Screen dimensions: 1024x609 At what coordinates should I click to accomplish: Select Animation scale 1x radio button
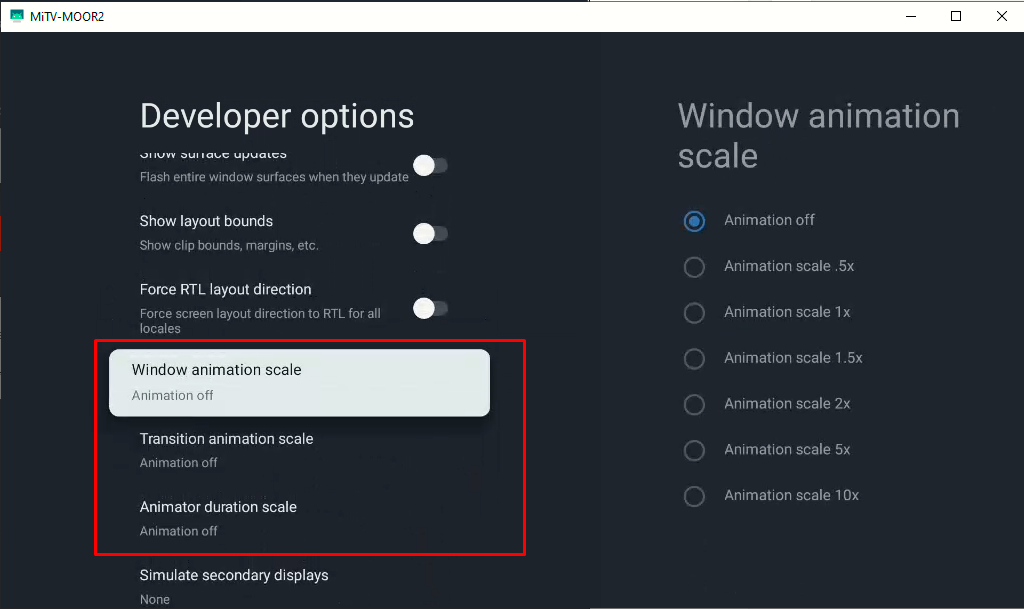click(694, 313)
